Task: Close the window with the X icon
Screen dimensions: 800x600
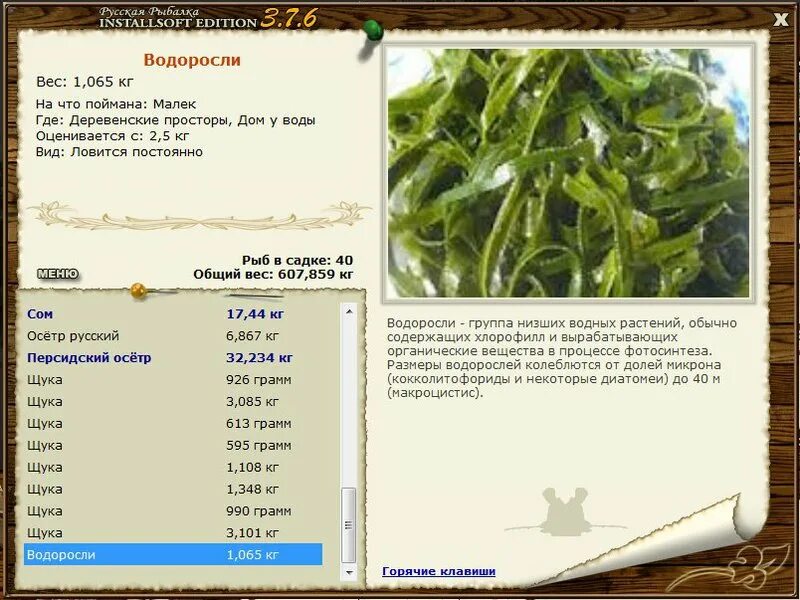Action: (x=781, y=20)
